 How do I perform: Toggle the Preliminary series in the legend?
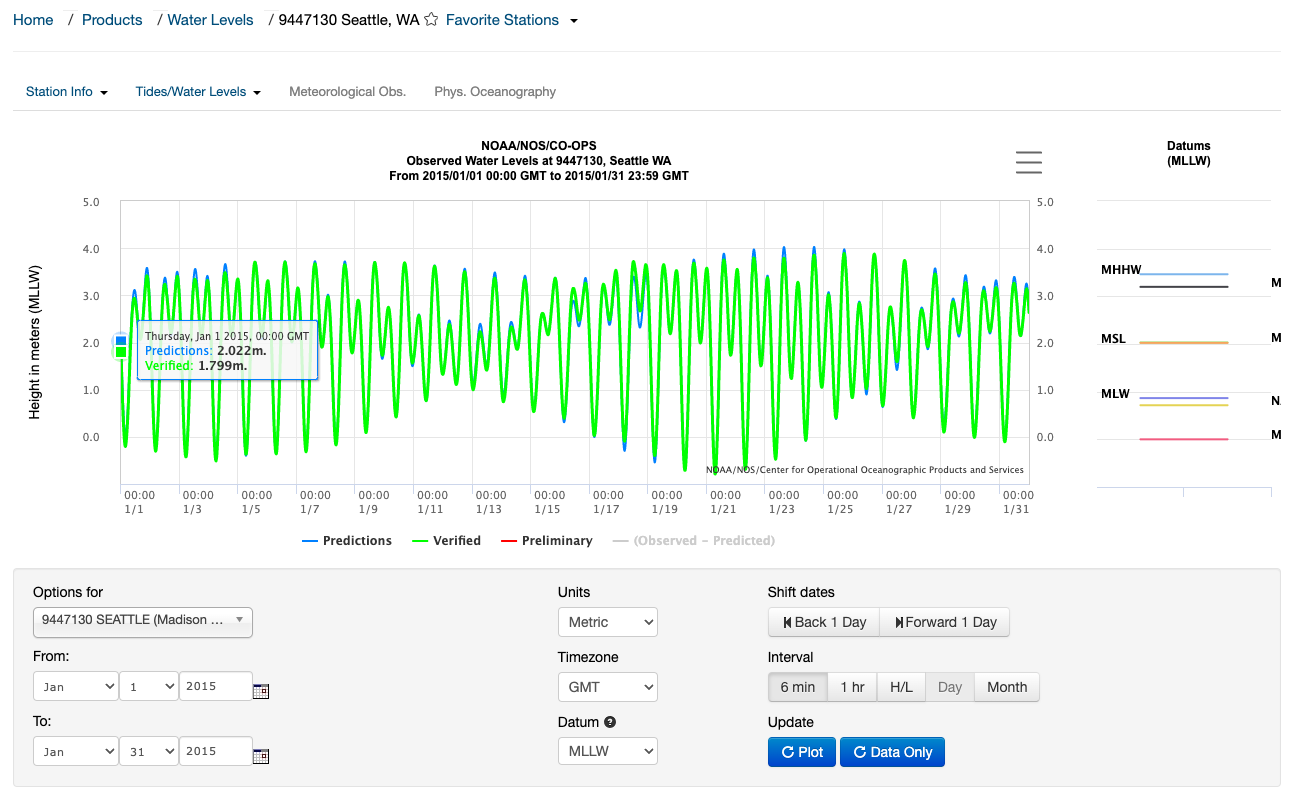(546, 541)
